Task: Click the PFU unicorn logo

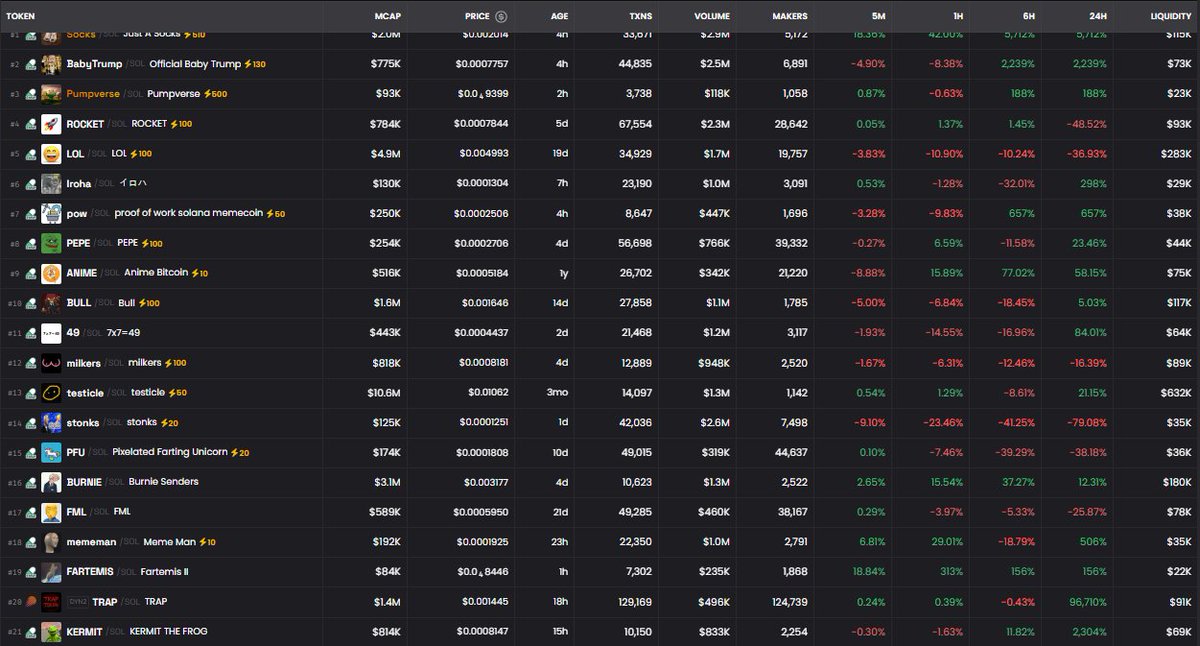Action: point(51,453)
